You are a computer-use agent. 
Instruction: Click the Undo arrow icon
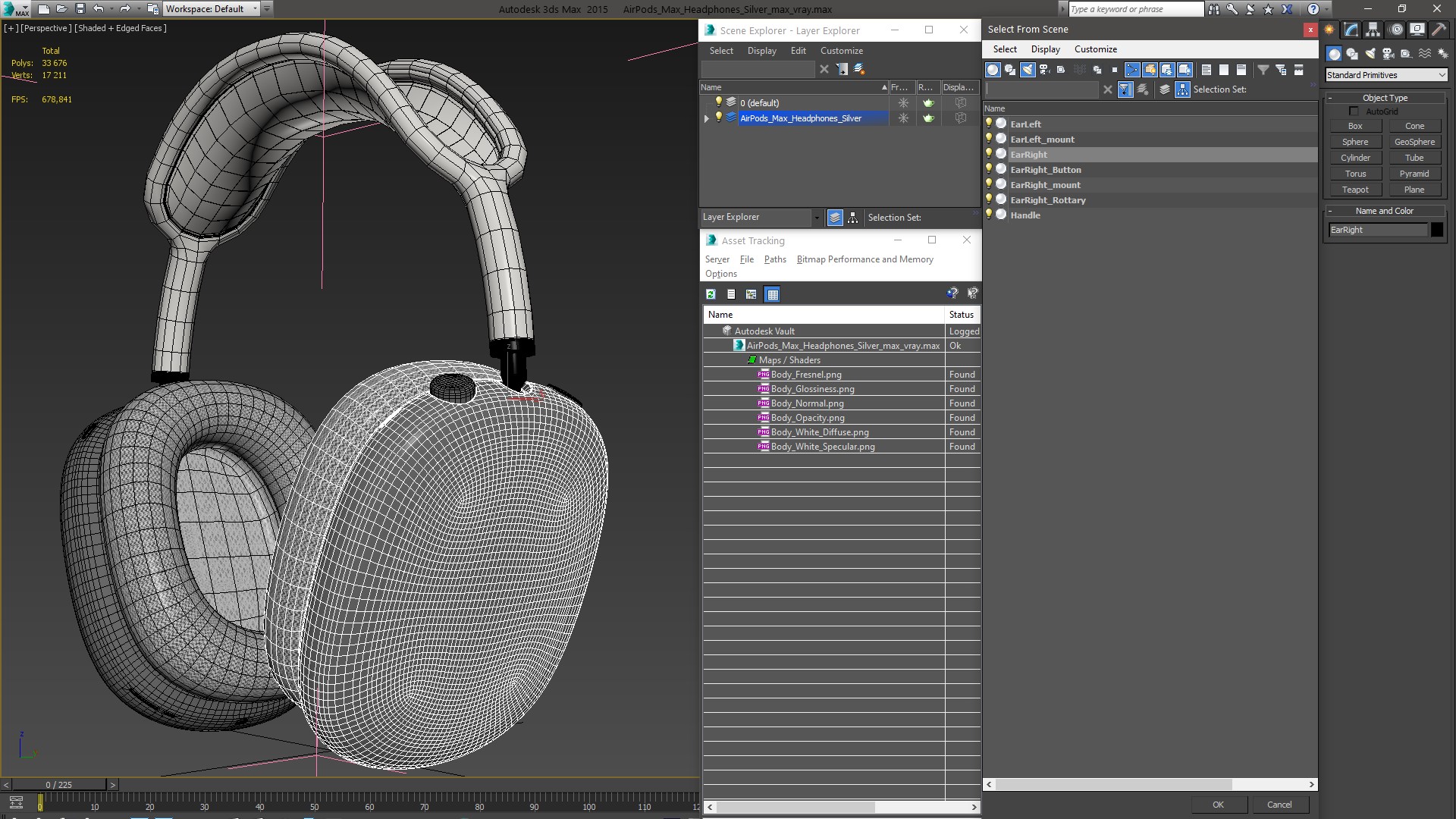pyautogui.click(x=99, y=9)
